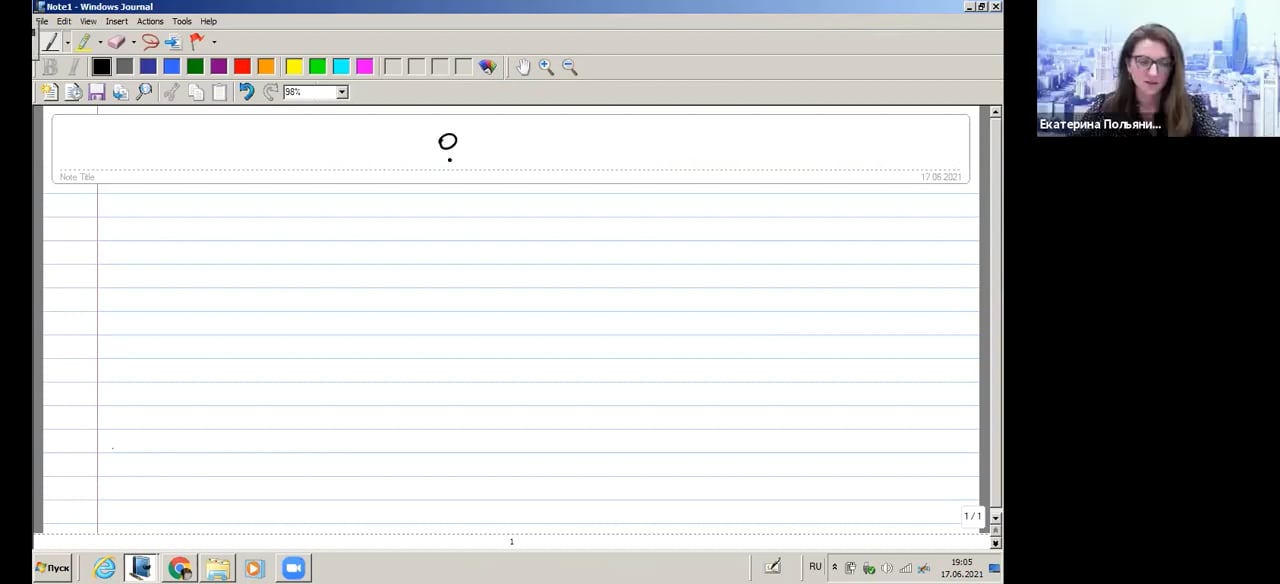Image resolution: width=1280 pixels, height=584 pixels.
Task: Open the Pen tool options dropdown arrow
Action: (x=67, y=42)
